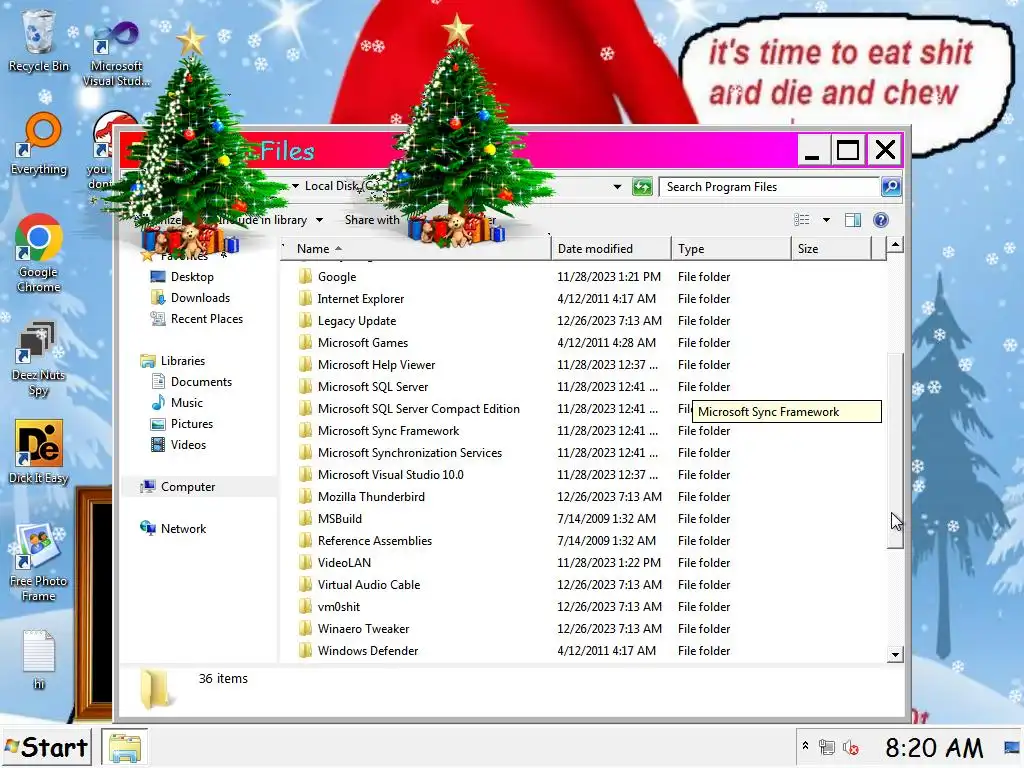
Task: Select the Reference Assemblies folder
Action: click(375, 541)
